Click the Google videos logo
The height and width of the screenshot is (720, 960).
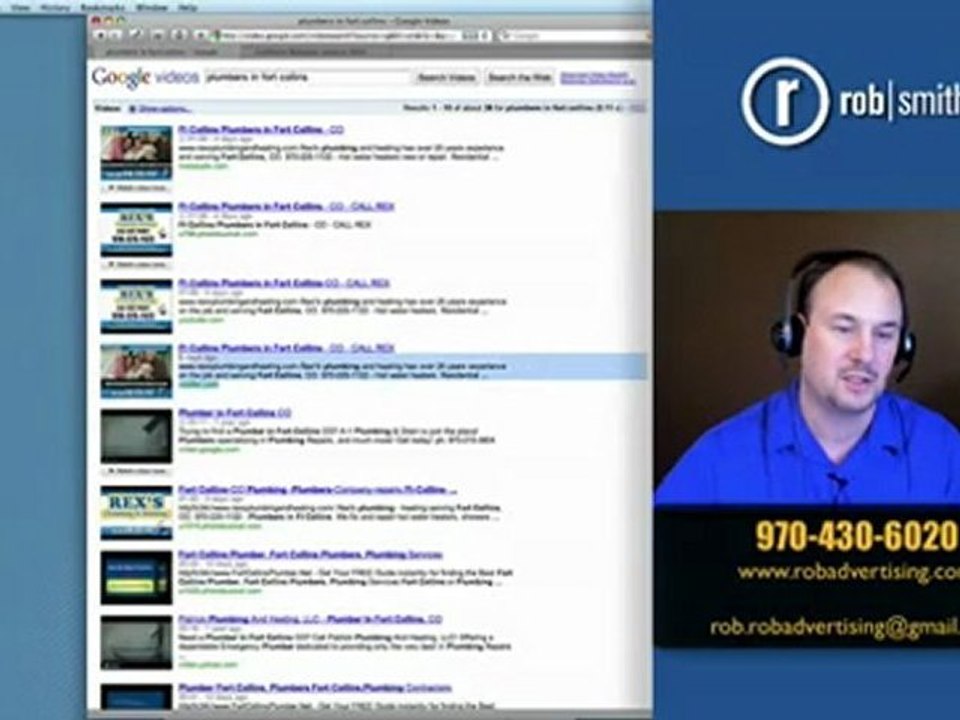click(145, 78)
